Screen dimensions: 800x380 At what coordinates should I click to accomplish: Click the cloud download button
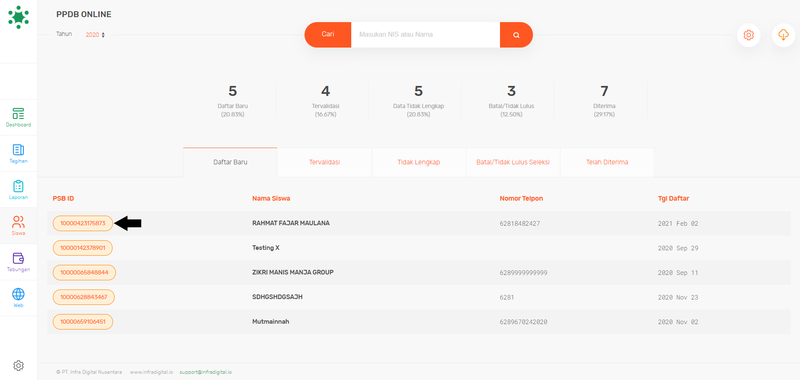point(783,35)
